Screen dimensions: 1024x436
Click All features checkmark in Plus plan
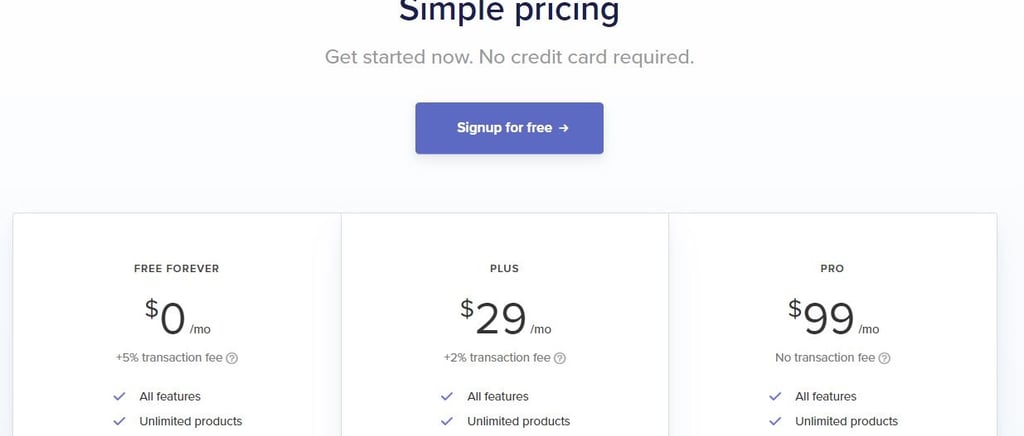click(x=447, y=396)
